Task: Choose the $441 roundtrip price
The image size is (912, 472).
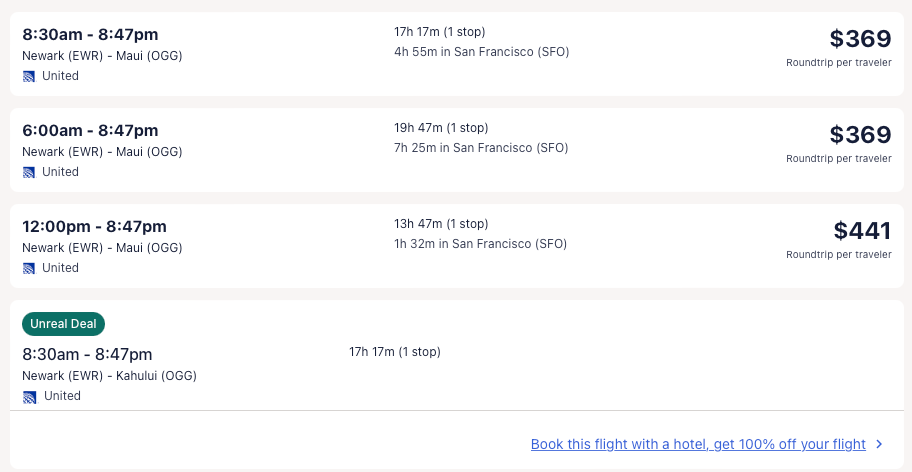Action: (x=862, y=231)
